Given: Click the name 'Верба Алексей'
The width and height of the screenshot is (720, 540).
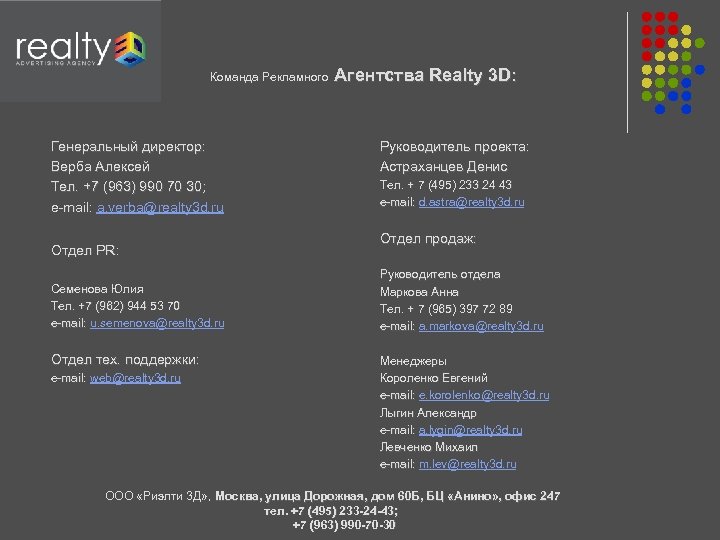Looking at the screenshot, I should [100, 166].
